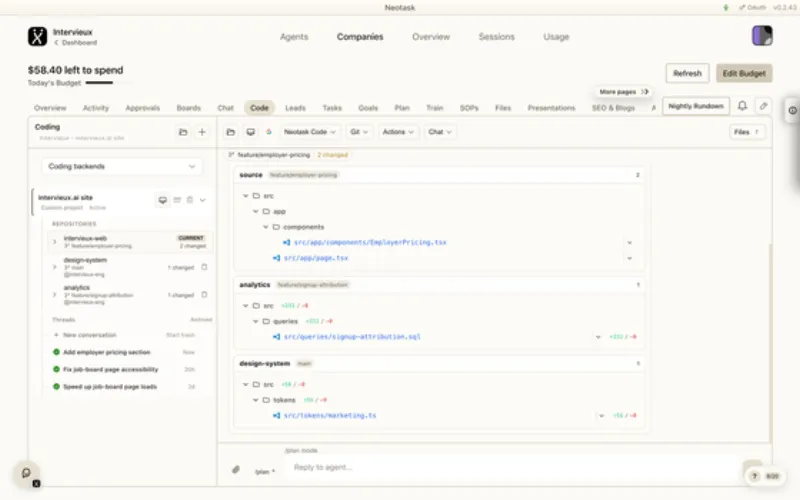The width and height of the screenshot is (800, 500).
Task: Click colorful icon before Neotask Code dropdown
Action: [x=269, y=132]
